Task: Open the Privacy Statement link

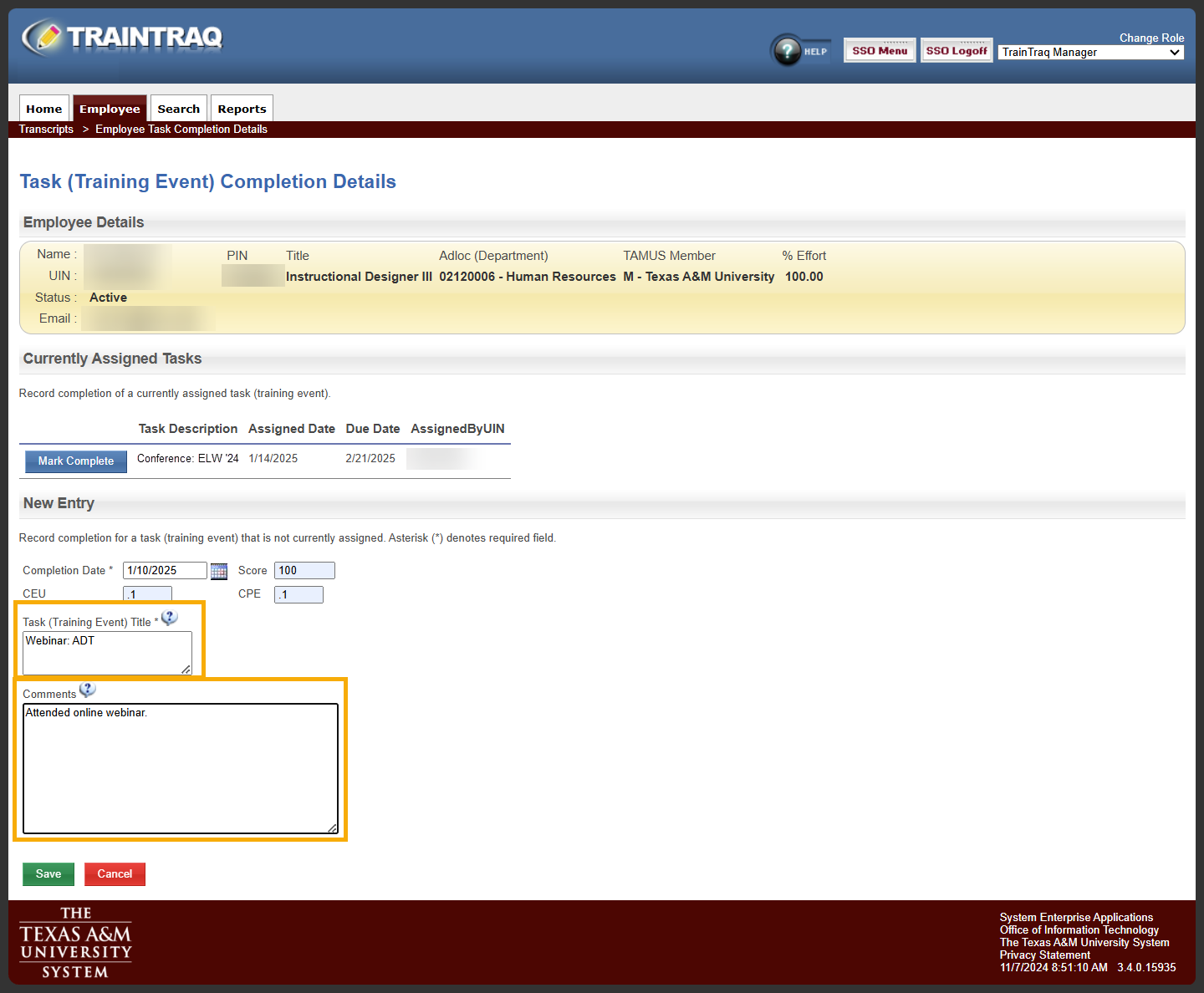Action: point(1044,955)
